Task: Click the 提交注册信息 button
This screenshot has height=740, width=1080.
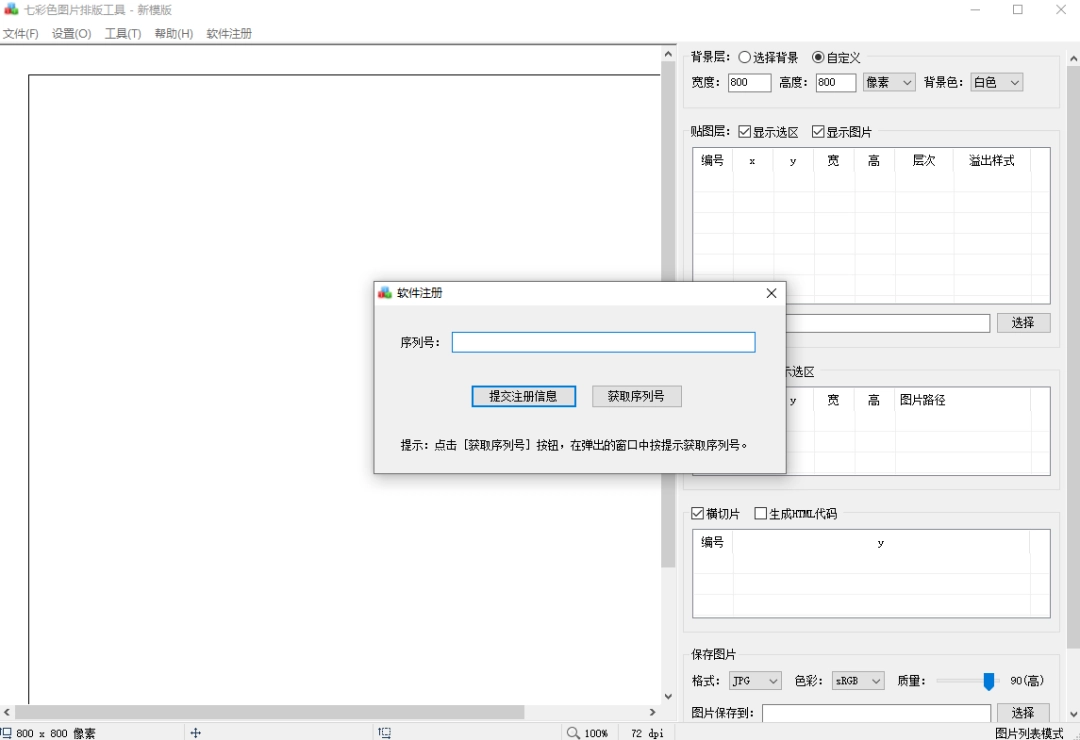Action: 523,396
